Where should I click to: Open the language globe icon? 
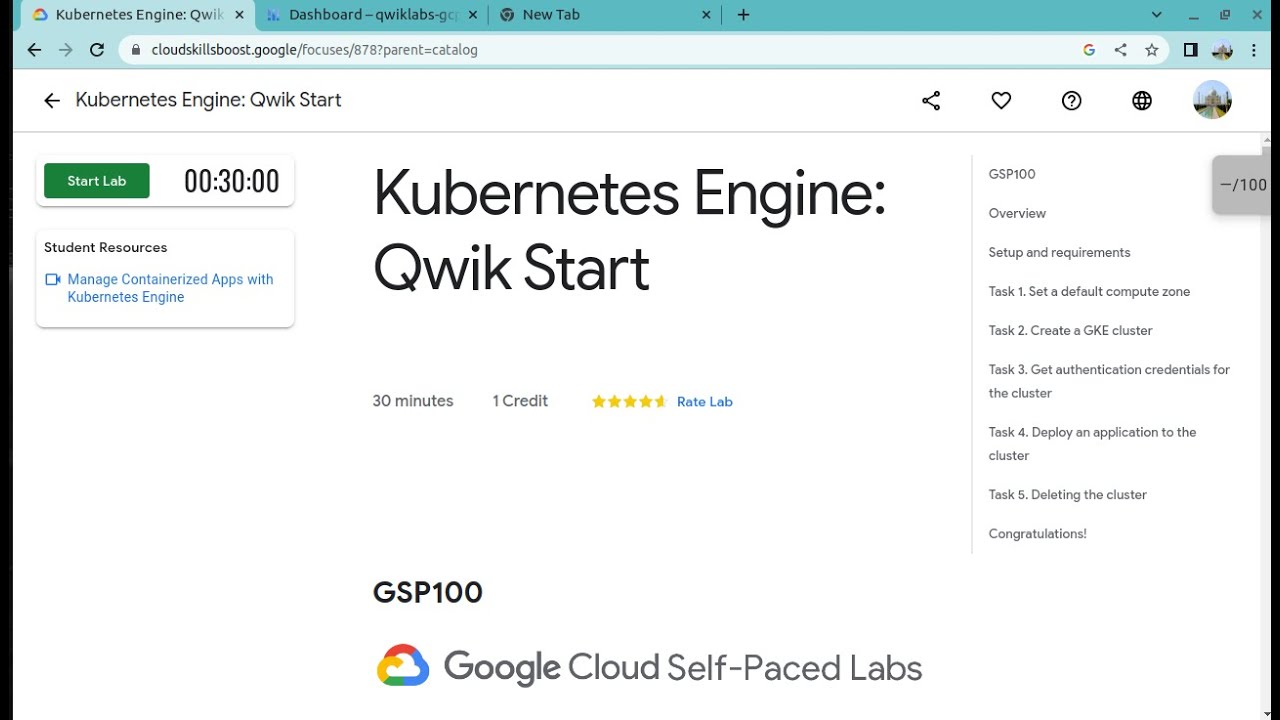tap(1141, 100)
